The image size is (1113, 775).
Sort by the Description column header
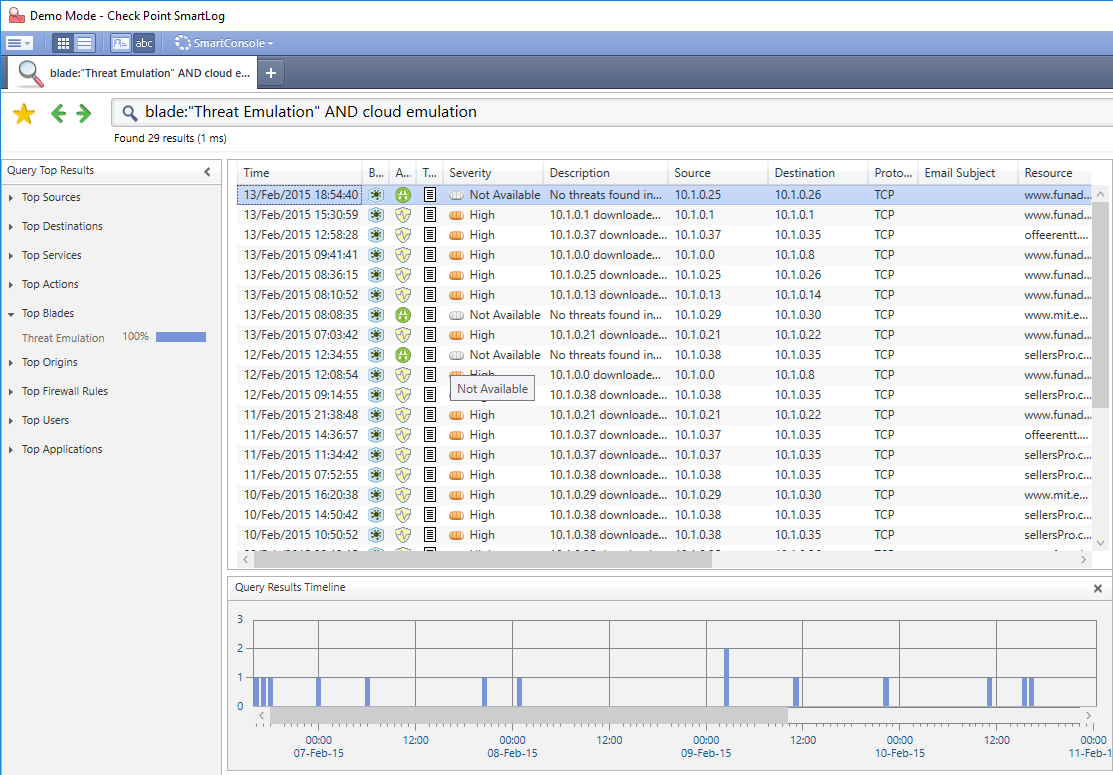(605, 172)
